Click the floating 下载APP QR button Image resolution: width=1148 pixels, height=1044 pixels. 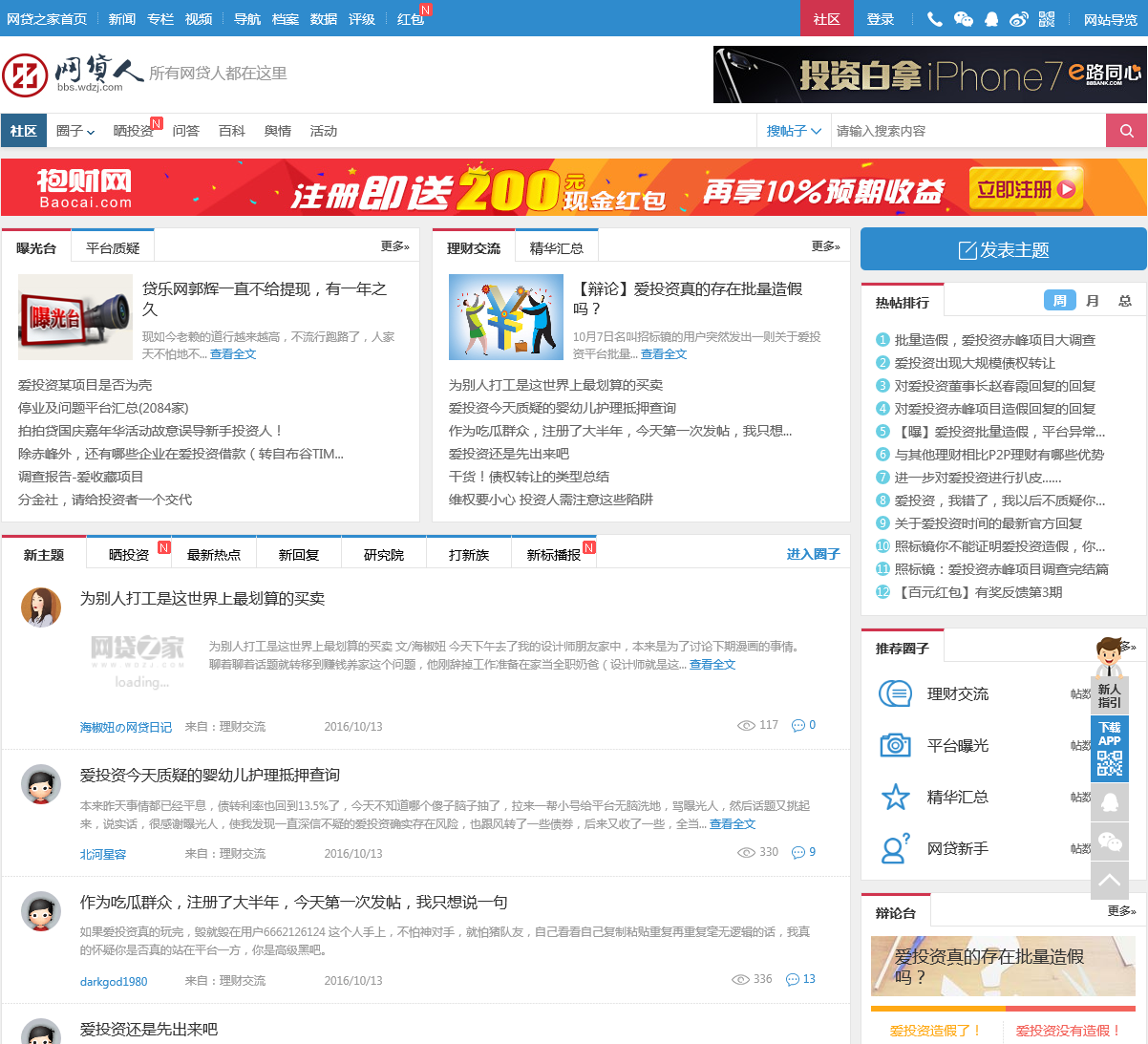click(1110, 749)
